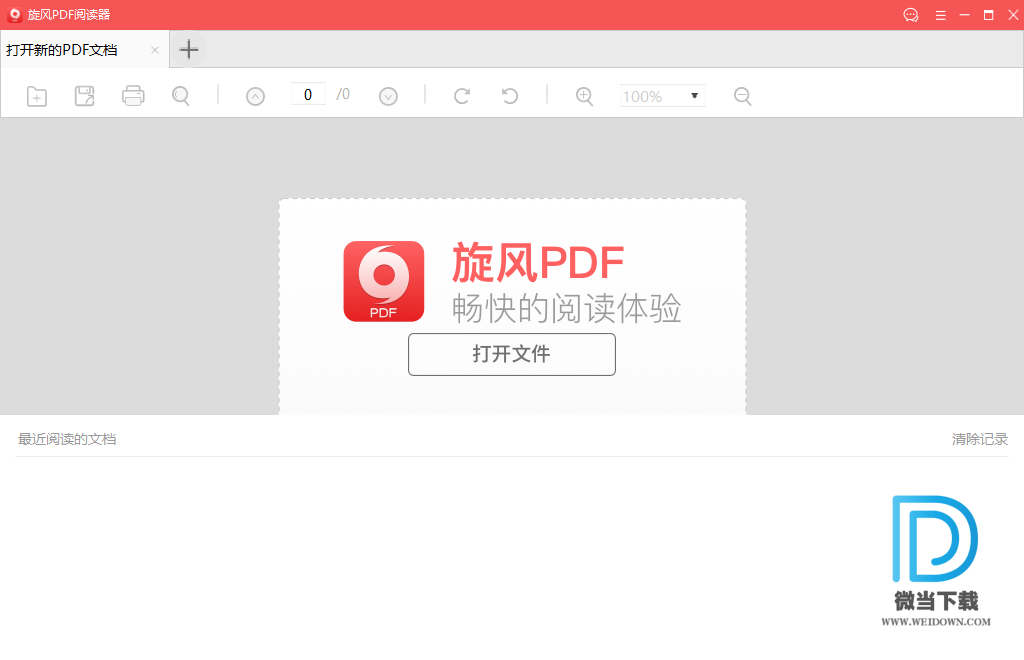Screen dimensions: 1024x660
Task: Click the page number input field
Action: point(308,95)
